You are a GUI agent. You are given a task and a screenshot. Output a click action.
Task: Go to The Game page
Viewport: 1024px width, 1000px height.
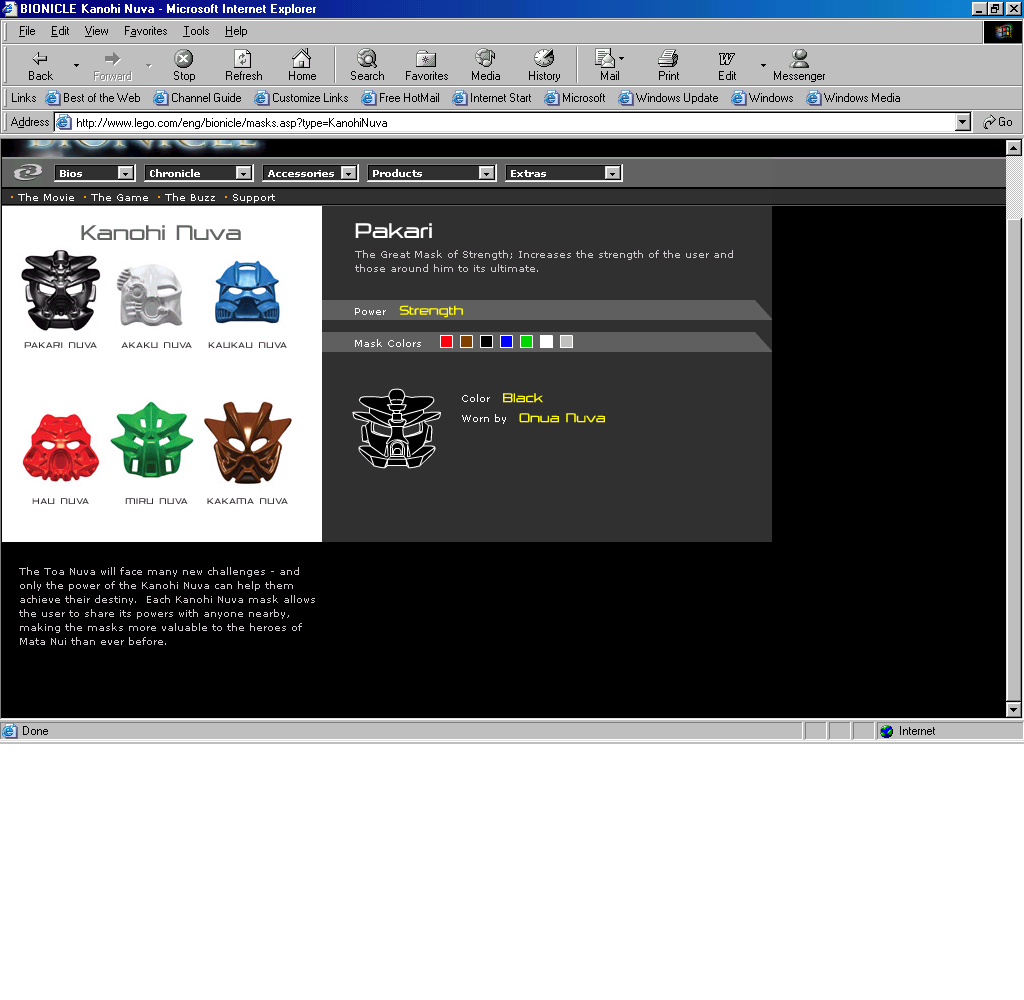[x=120, y=197]
